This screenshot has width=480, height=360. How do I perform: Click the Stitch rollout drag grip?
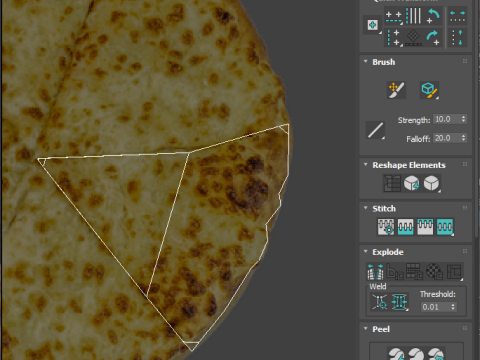[465, 208]
